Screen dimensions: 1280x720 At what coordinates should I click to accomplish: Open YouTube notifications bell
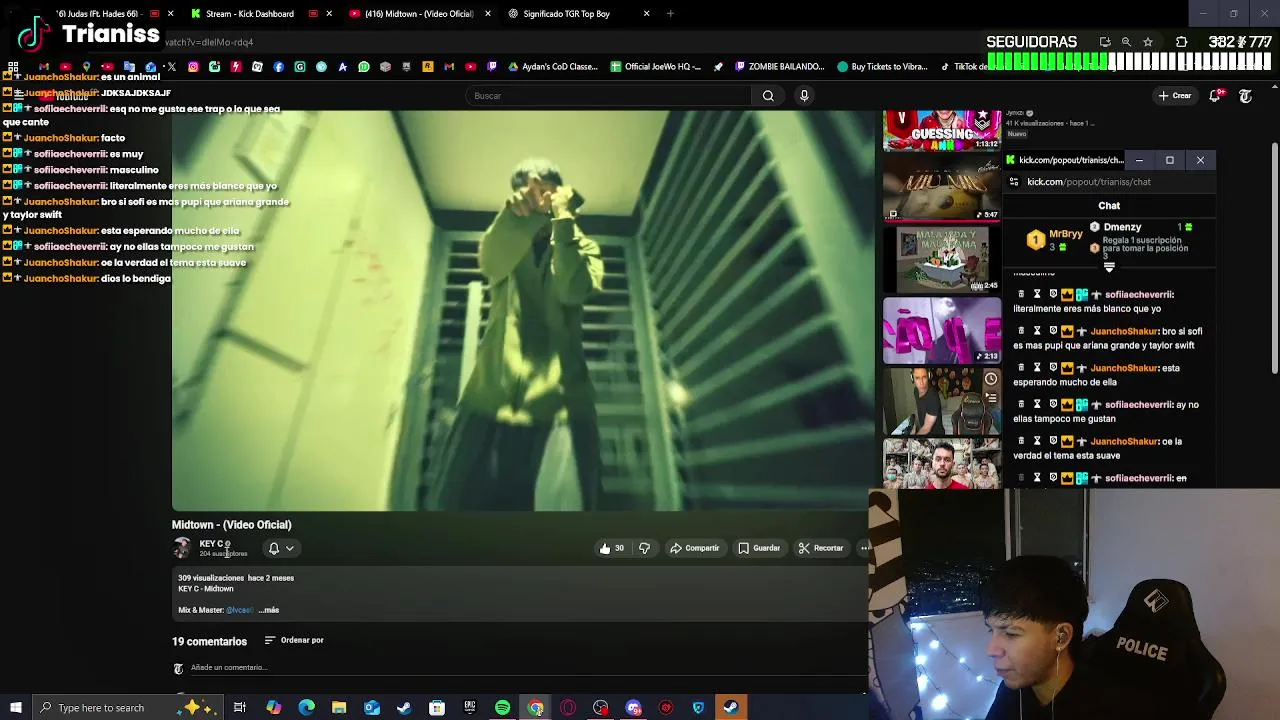click(x=1216, y=96)
